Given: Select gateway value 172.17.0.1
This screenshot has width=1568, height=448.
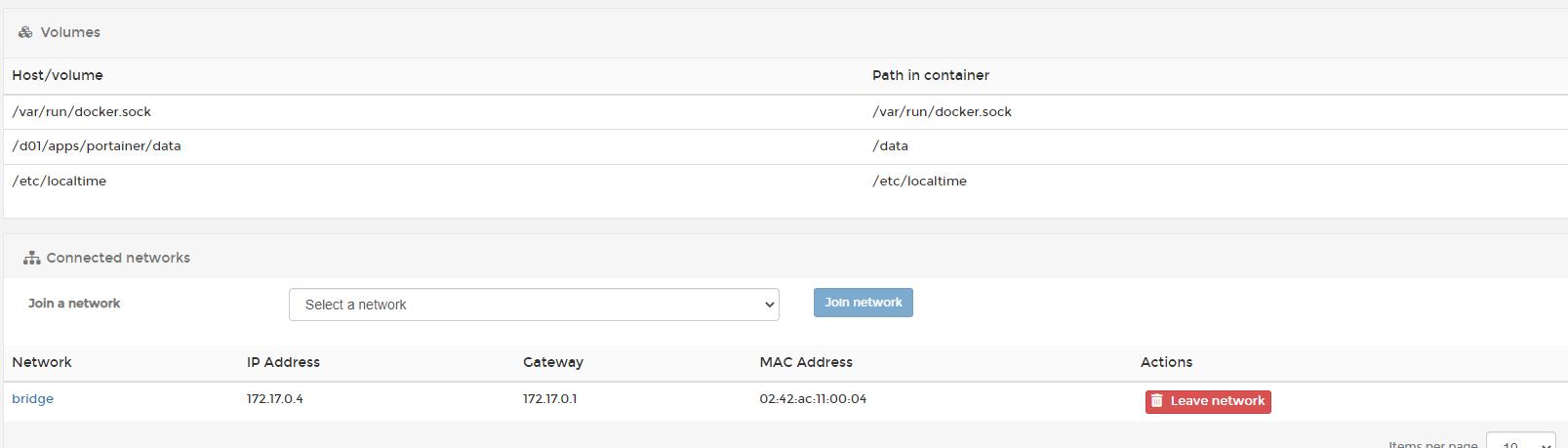Looking at the screenshot, I should (550, 398).
